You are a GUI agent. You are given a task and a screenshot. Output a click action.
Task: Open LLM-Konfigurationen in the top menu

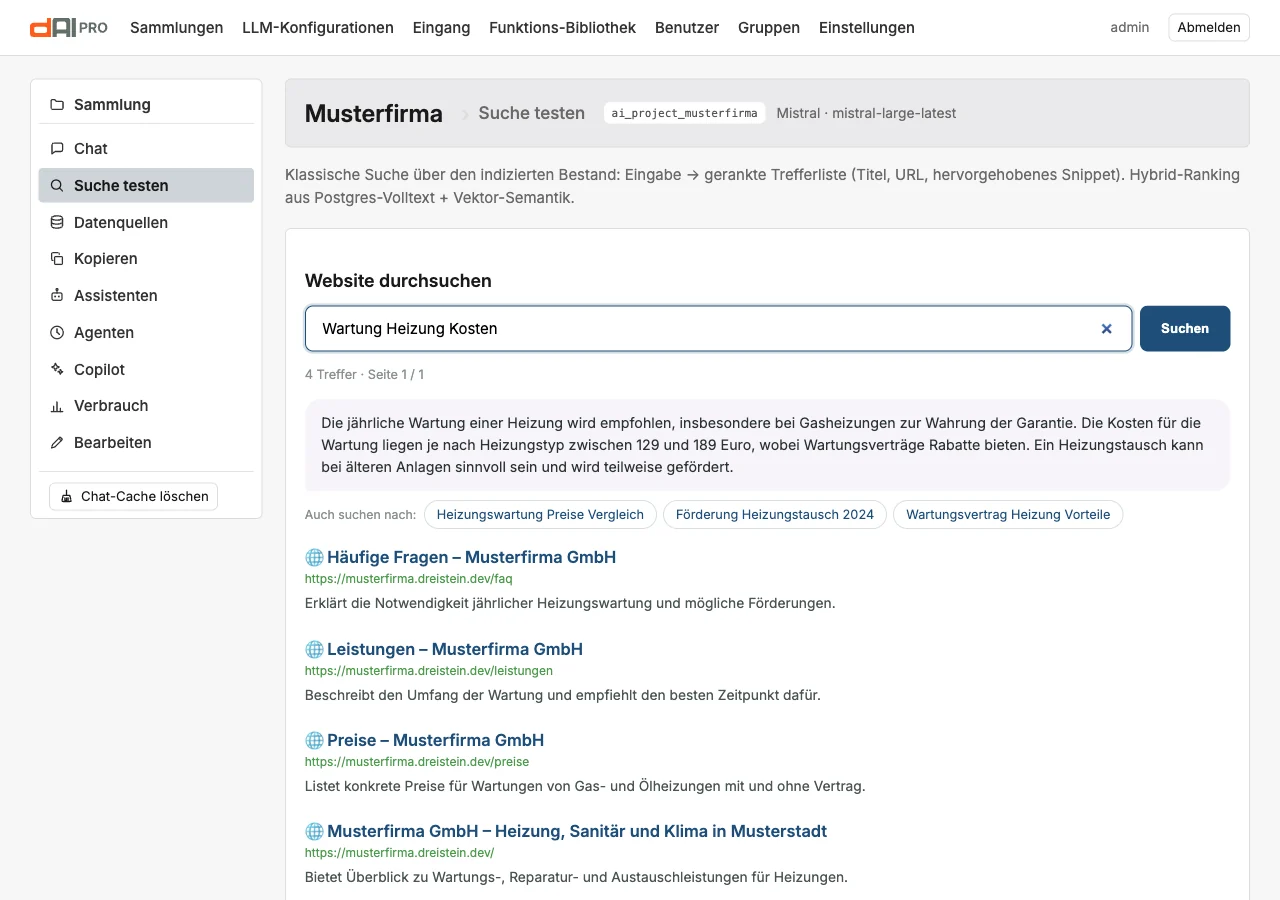[x=318, y=28]
